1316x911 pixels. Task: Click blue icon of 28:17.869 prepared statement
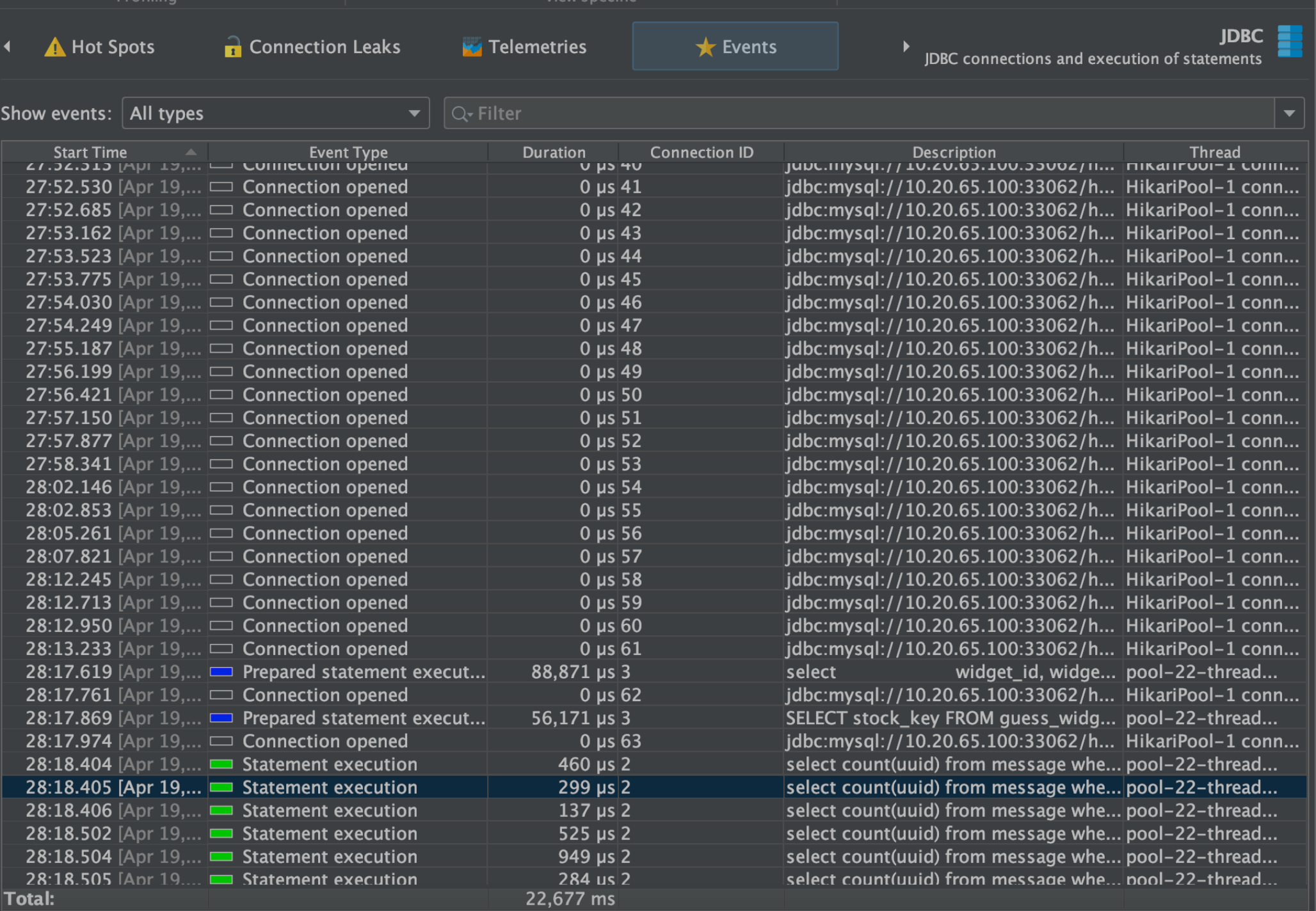click(x=221, y=718)
